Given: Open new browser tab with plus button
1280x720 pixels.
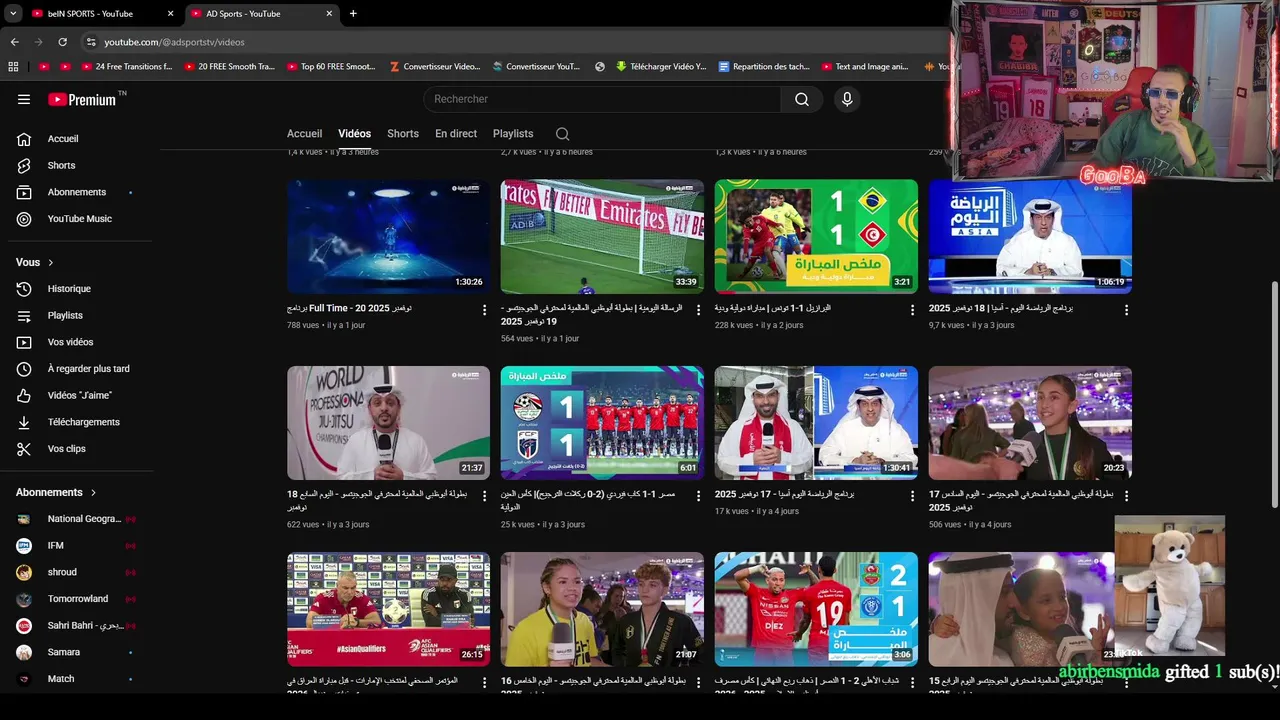Looking at the screenshot, I should point(353,14).
